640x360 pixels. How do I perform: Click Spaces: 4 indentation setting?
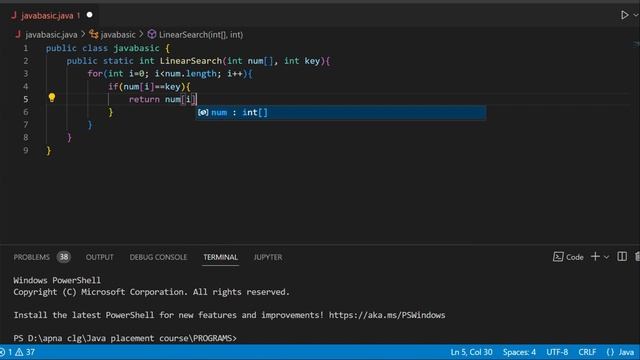pos(519,352)
